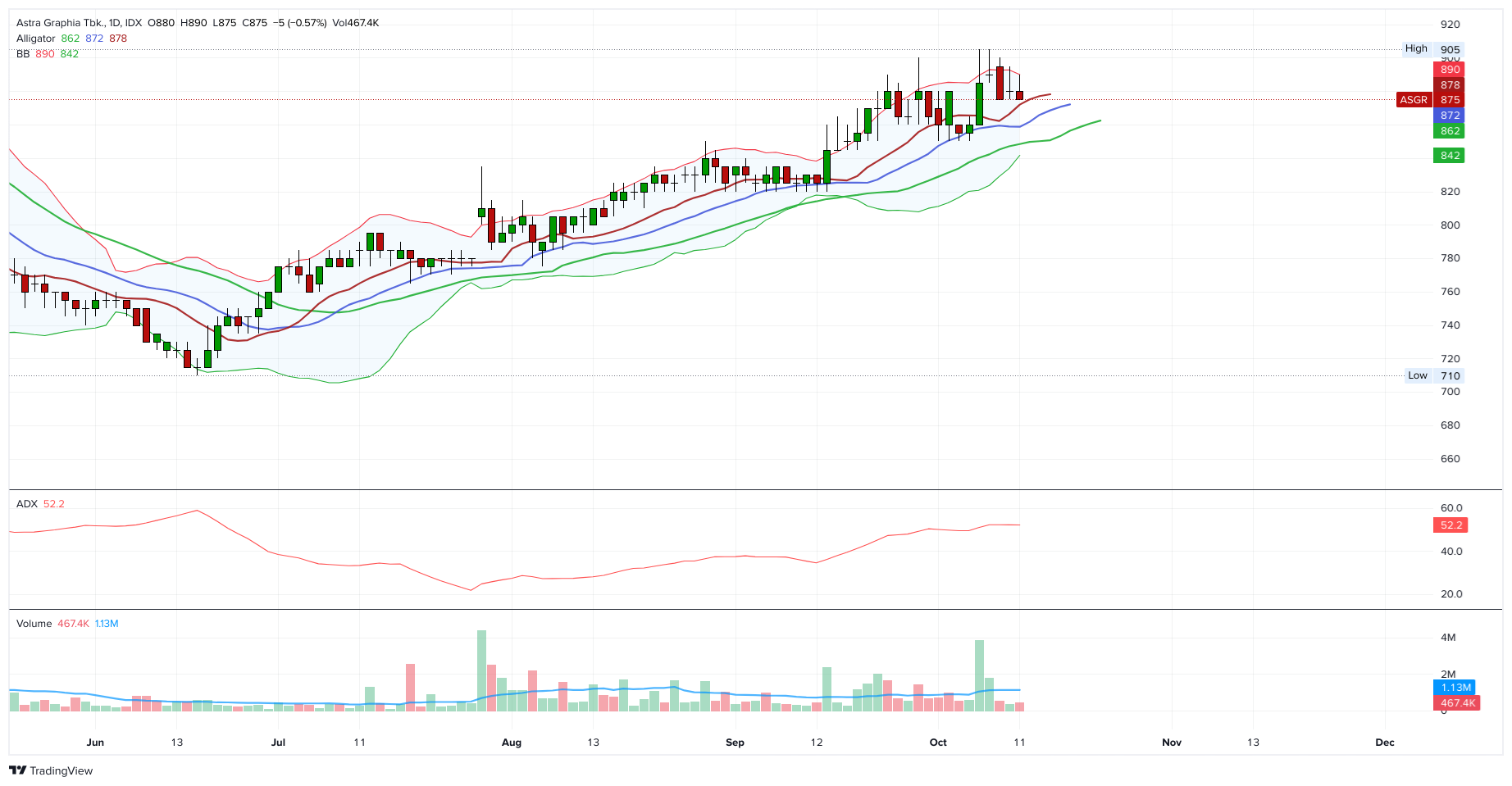The height and width of the screenshot is (786, 1512).
Task: Click the Low 710 price label
Action: 1433,375
